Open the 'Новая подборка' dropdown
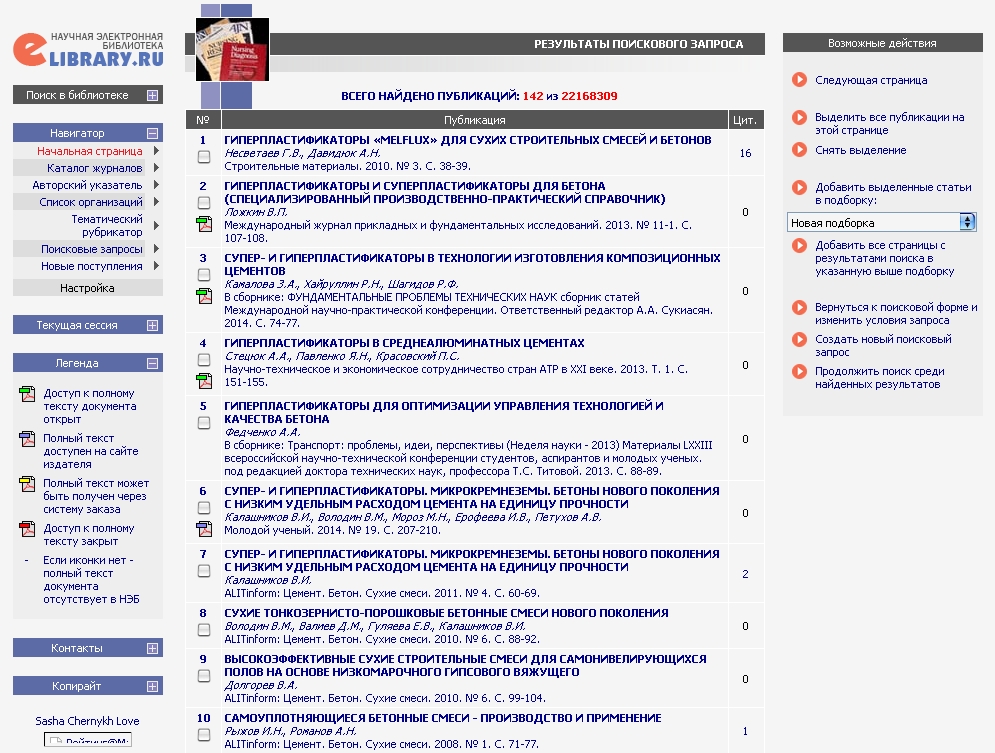This screenshot has height=753, width=995. pyautogui.click(x=881, y=222)
